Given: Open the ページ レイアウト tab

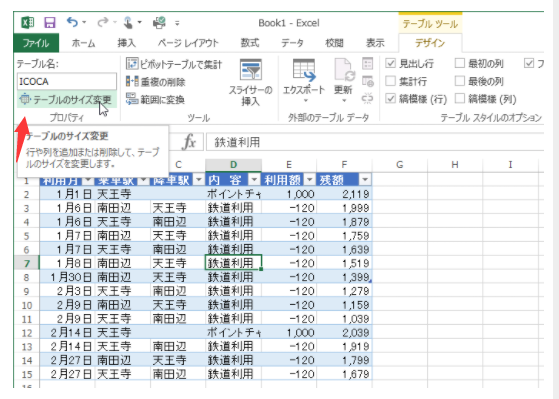Looking at the screenshot, I should coord(188,43).
